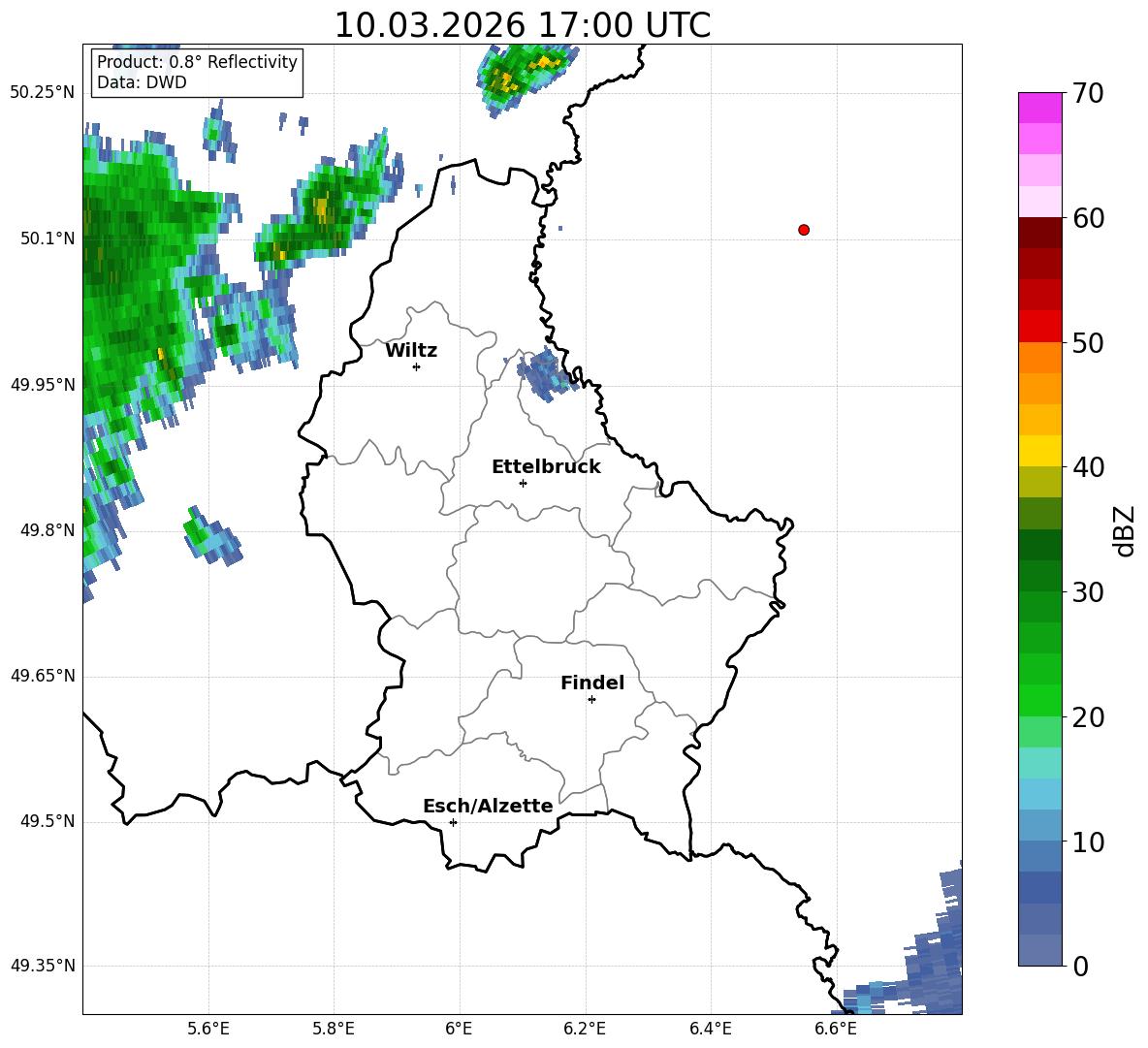Click the 40 dBZ colorbar label
This screenshot has height=1048, width=1148.
tap(1088, 467)
